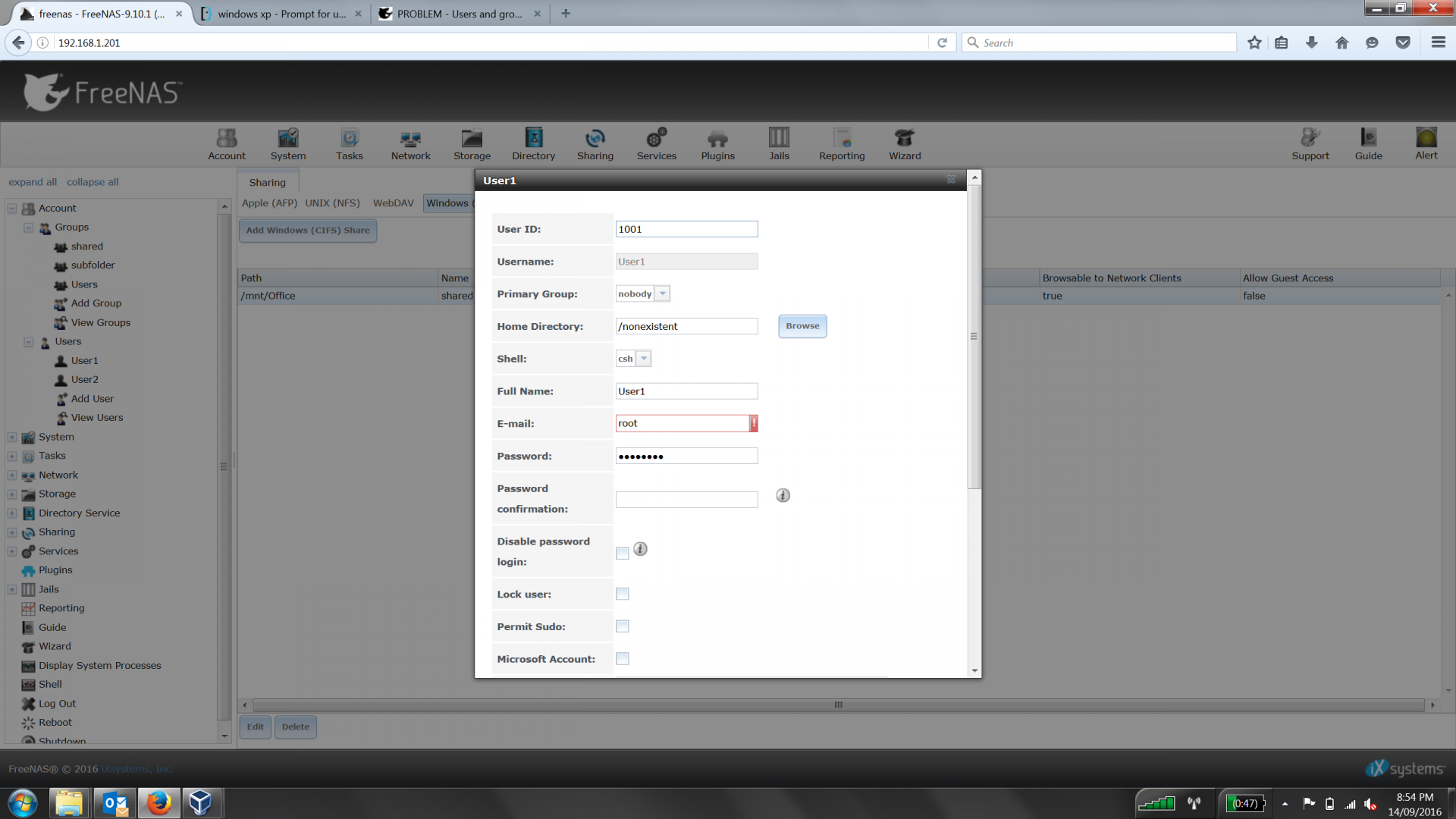Open the Shell csh dropdown
Image resolution: width=1456 pixels, height=819 pixels.
(643, 359)
